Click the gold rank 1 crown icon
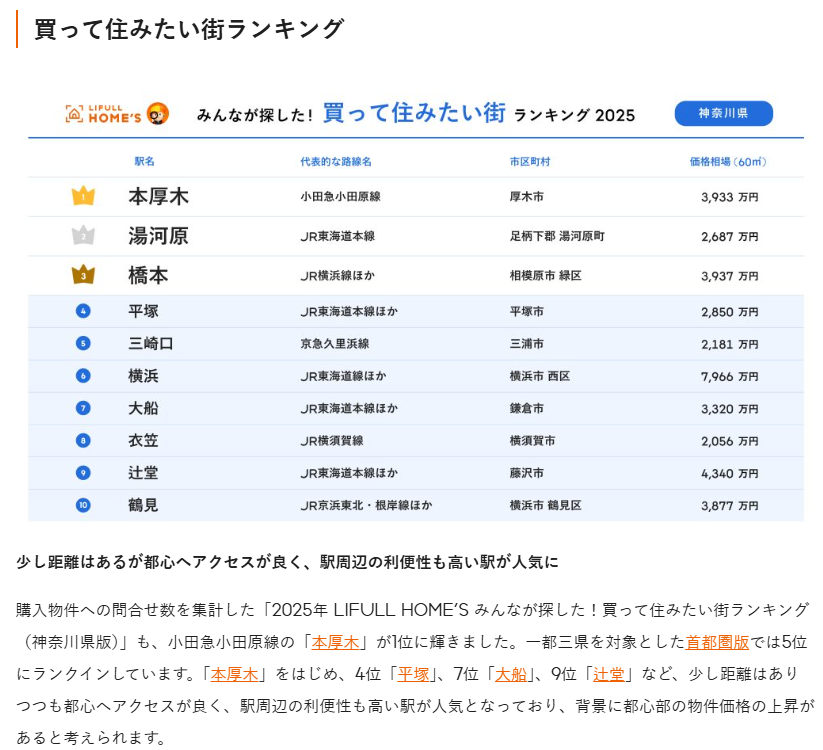 click(83, 196)
